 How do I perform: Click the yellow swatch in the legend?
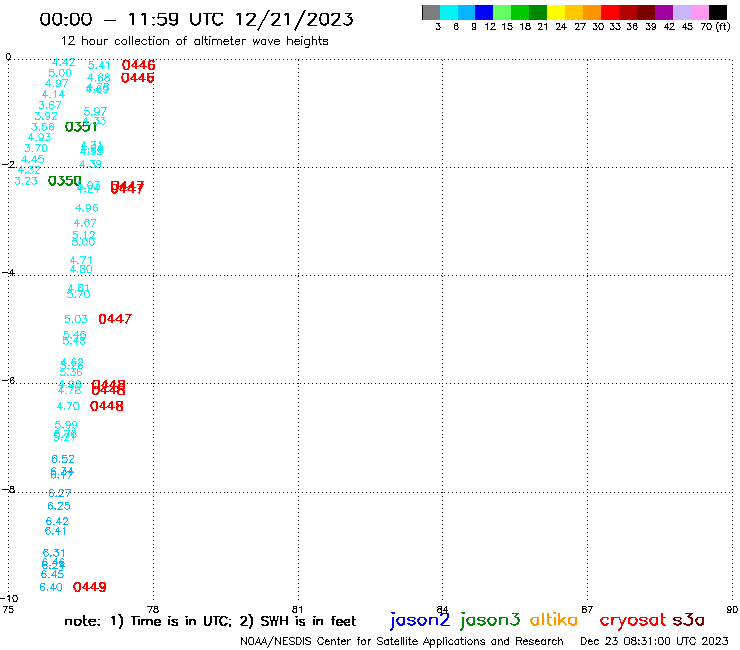(556, 12)
